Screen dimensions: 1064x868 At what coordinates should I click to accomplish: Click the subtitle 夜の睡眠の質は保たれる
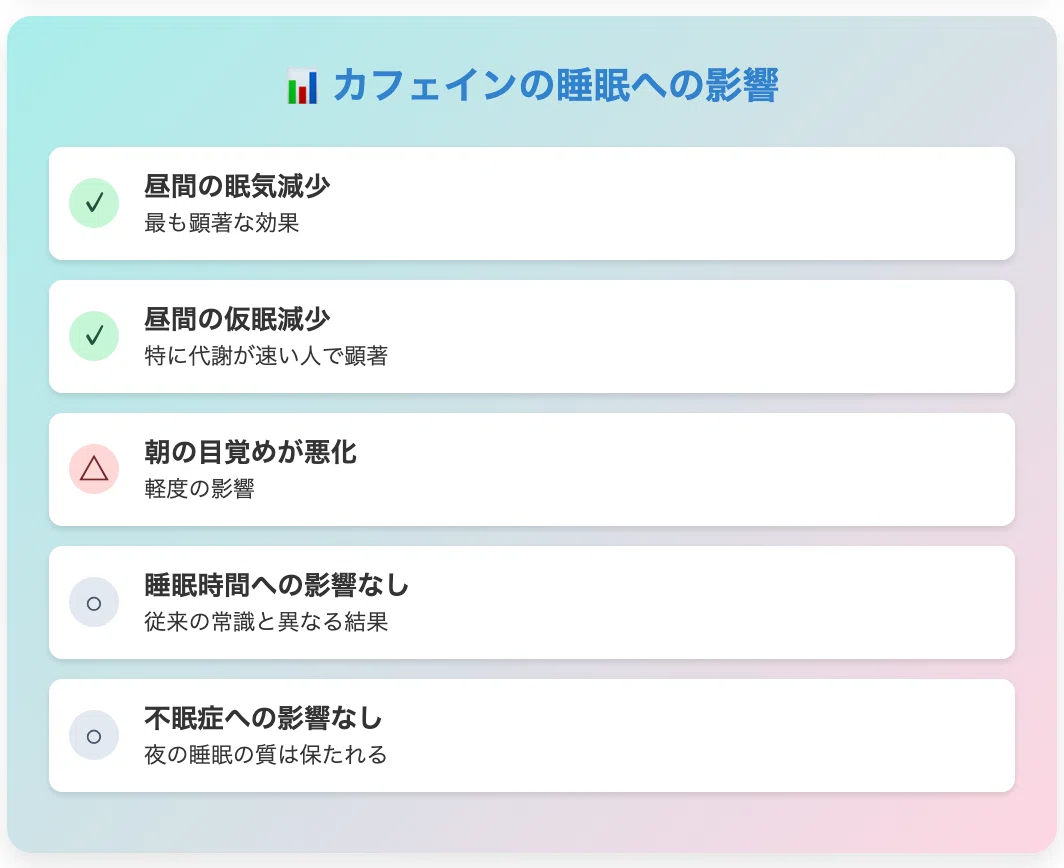point(266,755)
